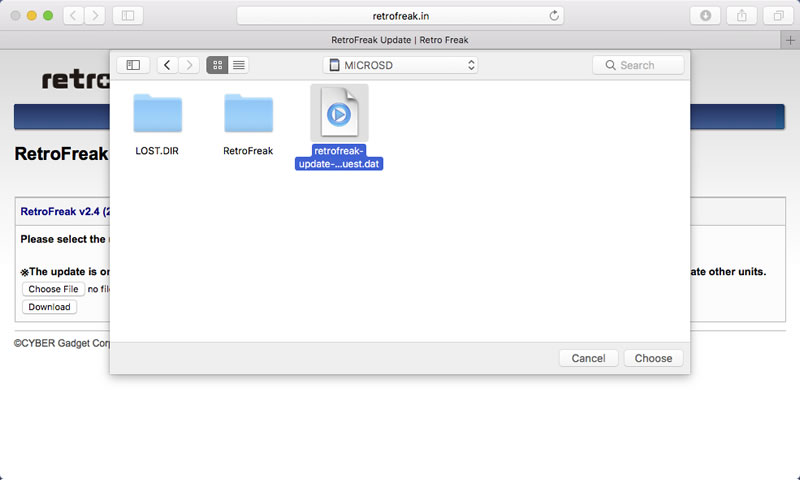Click the retrofreak.in address bar
This screenshot has width=800, height=480.
click(400, 16)
